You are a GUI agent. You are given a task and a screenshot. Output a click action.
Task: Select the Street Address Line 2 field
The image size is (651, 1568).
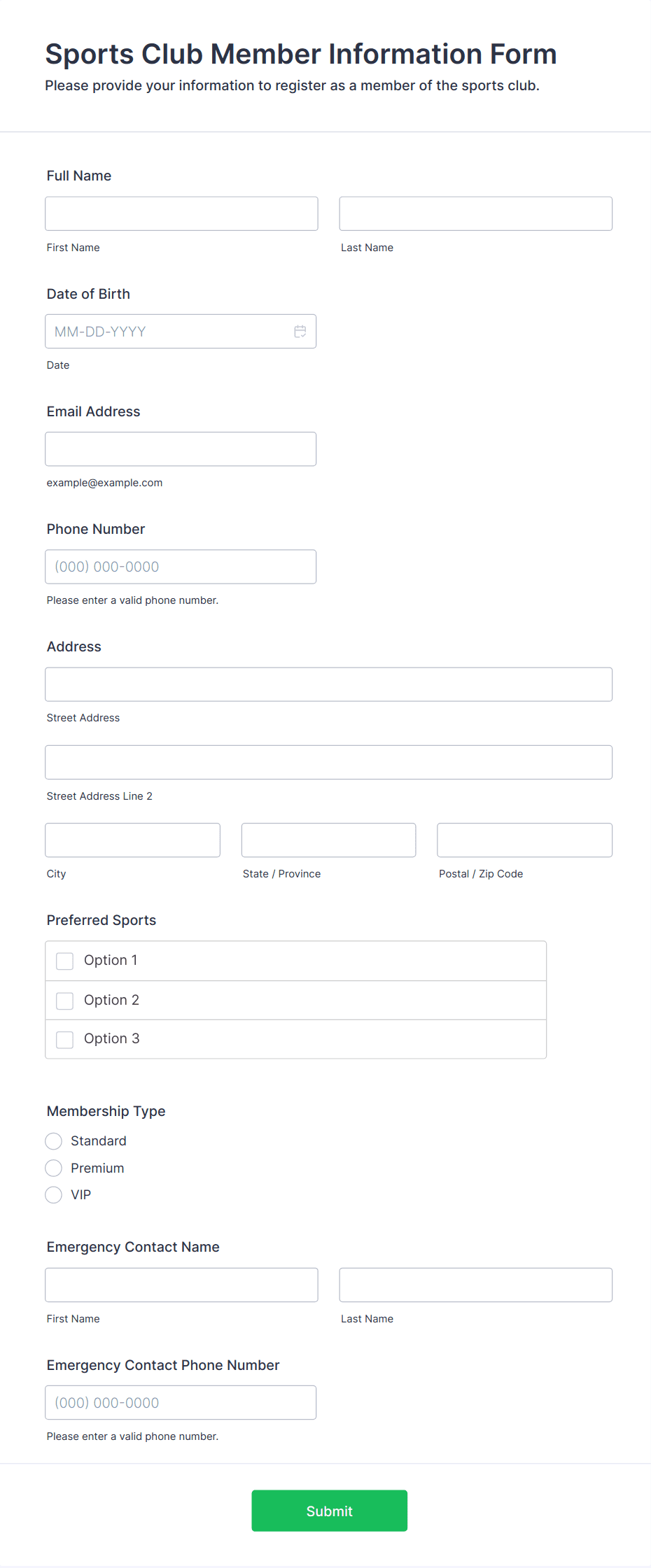pos(329,762)
